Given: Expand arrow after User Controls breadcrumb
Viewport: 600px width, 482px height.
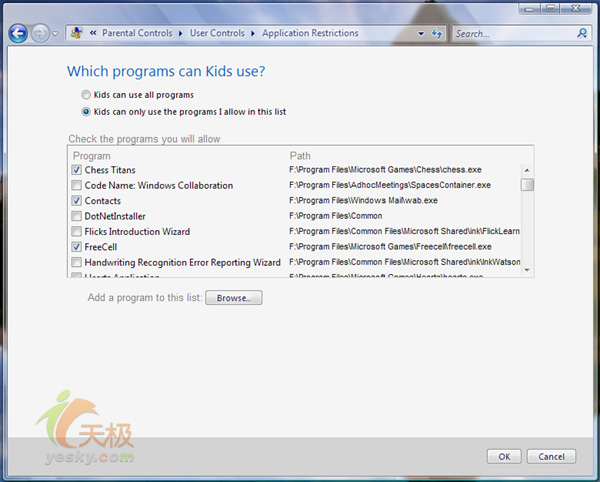Looking at the screenshot, I should (x=253, y=34).
